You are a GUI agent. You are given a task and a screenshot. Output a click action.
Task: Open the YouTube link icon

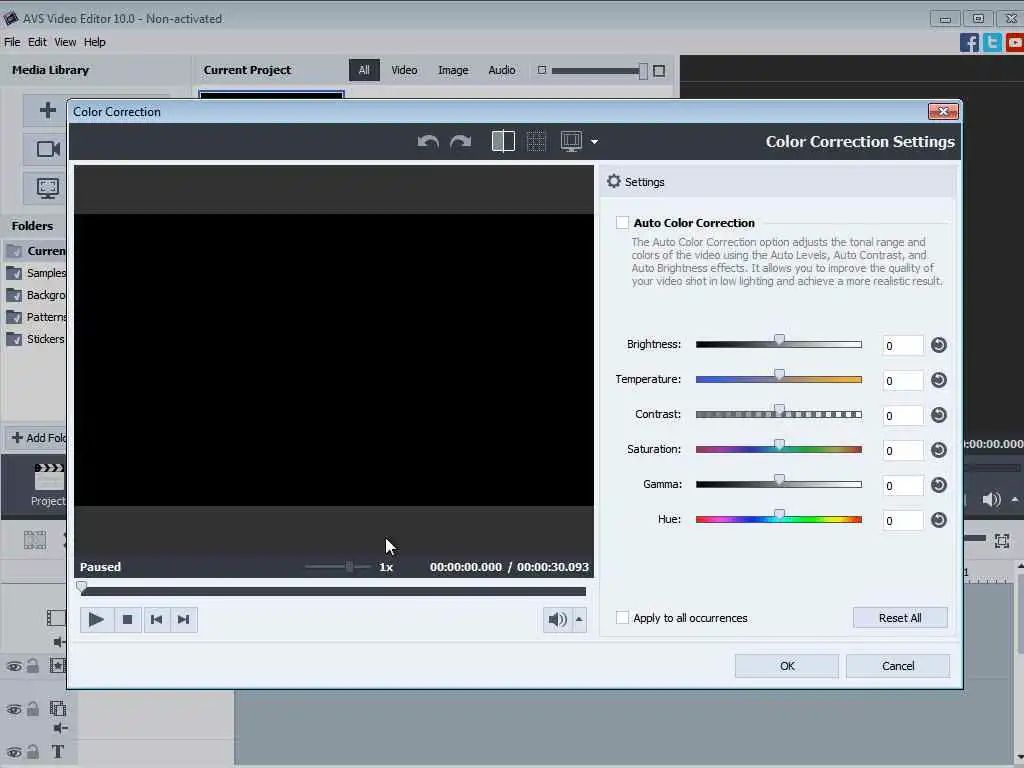point(1015,43)
